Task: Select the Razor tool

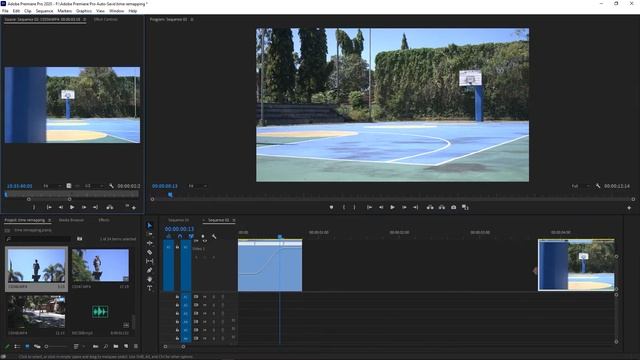Action: tap(149, 252)
